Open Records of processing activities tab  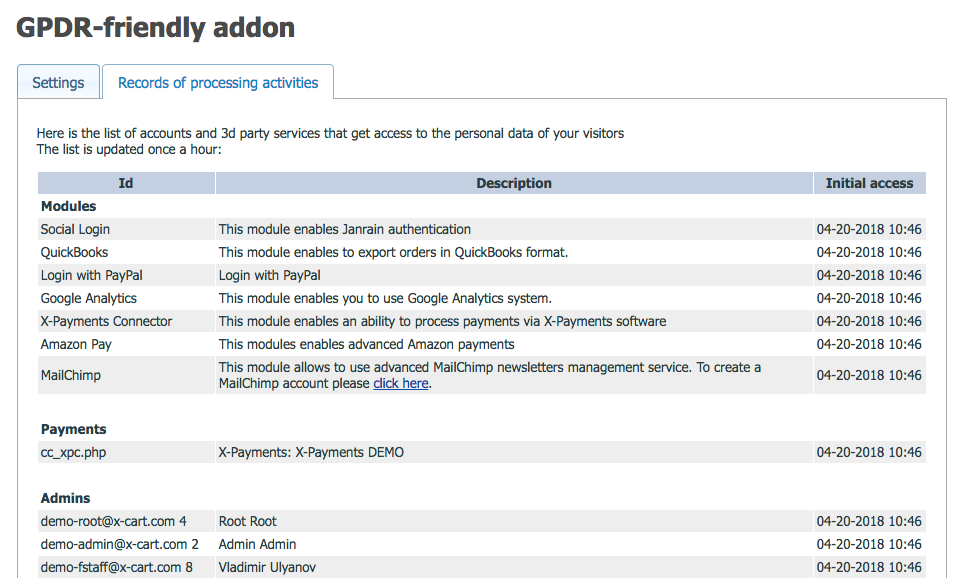pos(218,82)
